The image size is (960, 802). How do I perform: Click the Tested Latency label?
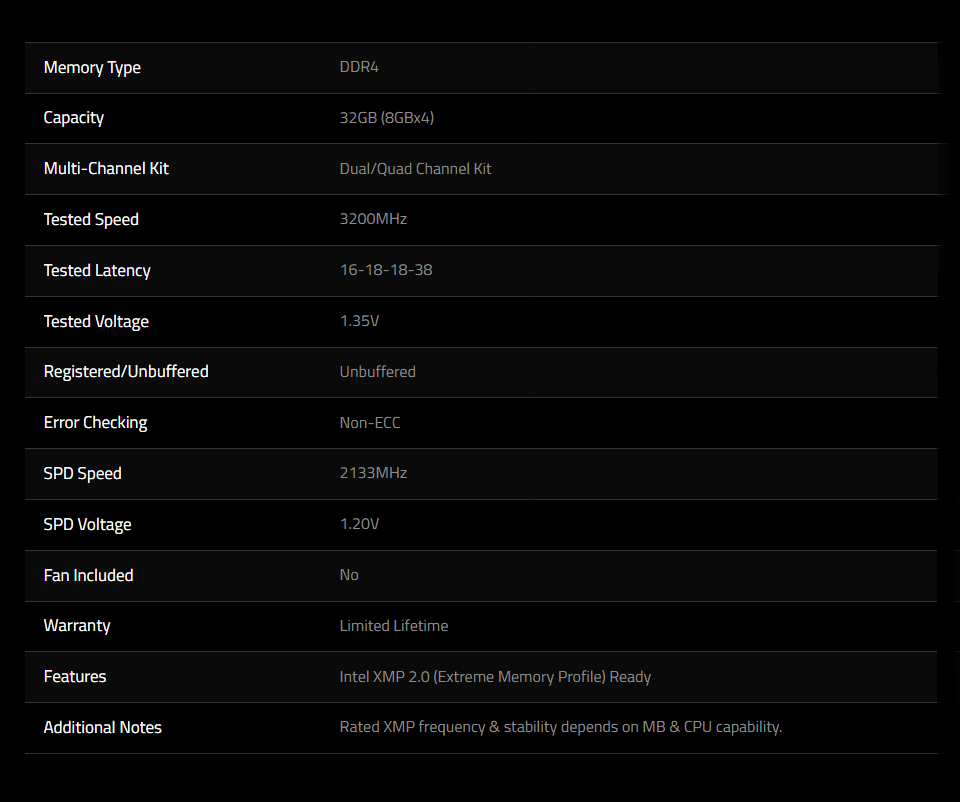pyautogui.click(x=97, y=271)
